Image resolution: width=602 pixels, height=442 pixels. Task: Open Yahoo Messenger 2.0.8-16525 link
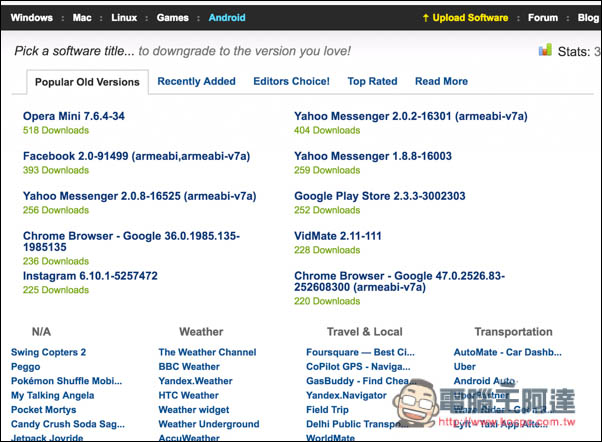click(139, 196)
